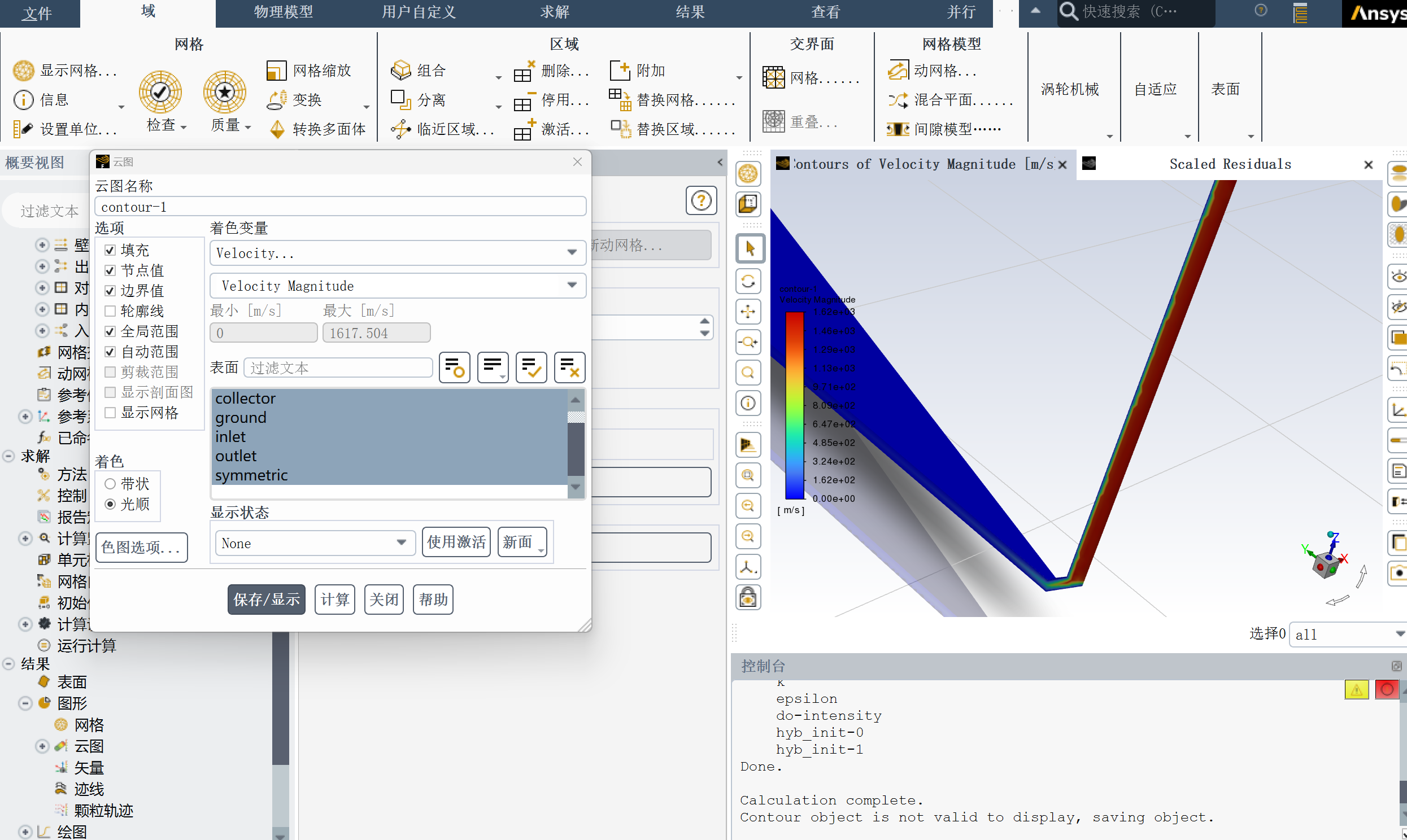
Task: Open the Velocity Magnitude sub-dropdown
Action: click(574, 286)
